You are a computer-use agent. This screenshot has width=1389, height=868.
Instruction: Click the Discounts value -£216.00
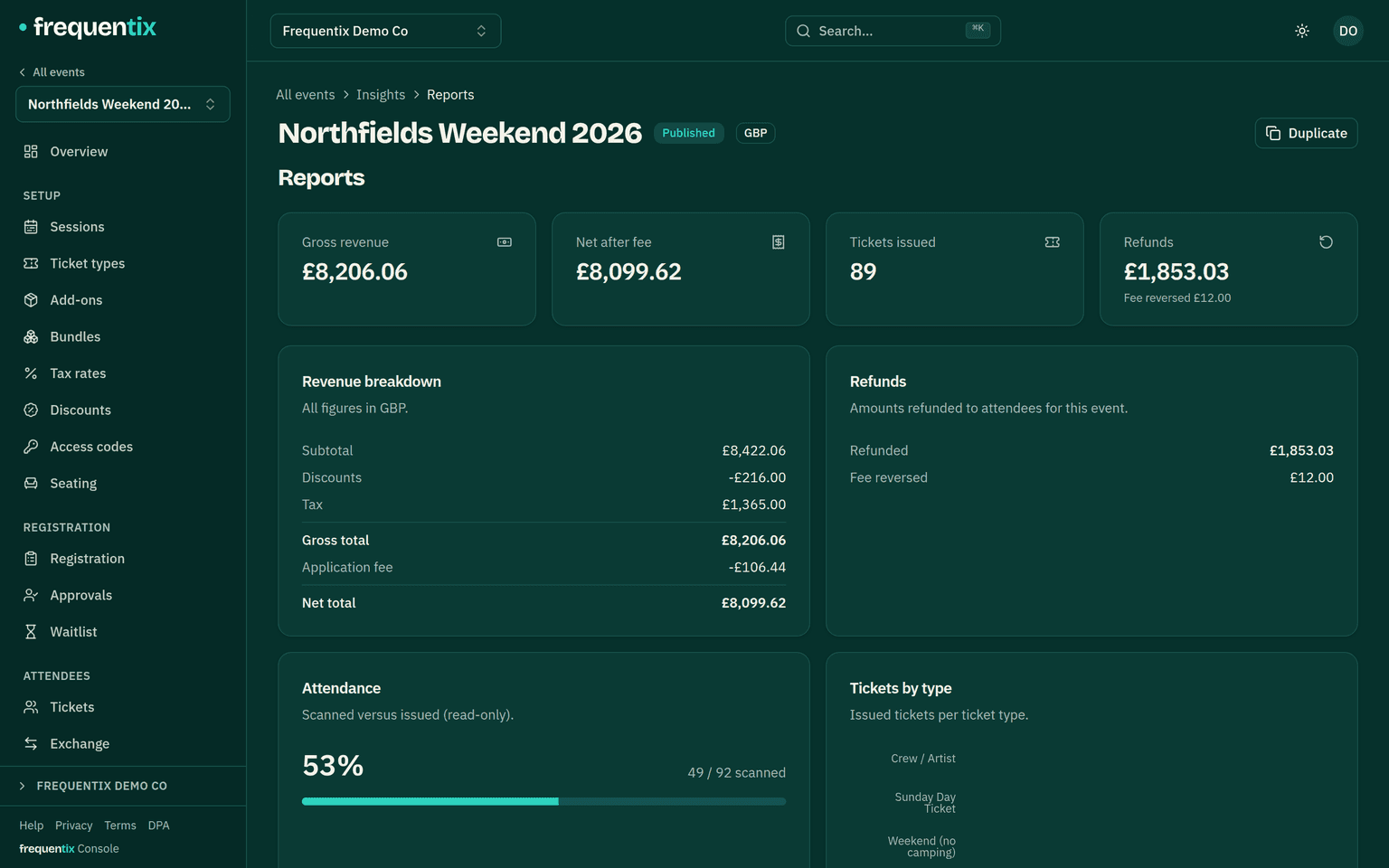tap(757, 477)
